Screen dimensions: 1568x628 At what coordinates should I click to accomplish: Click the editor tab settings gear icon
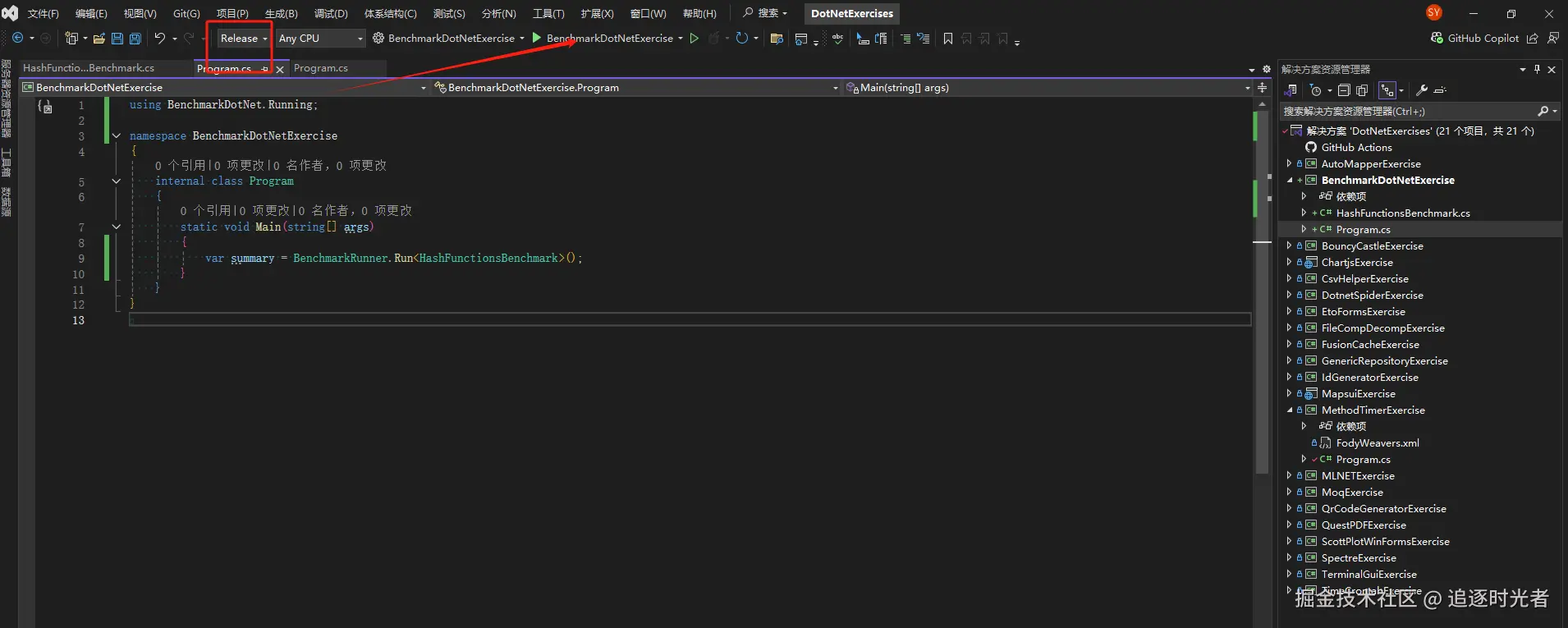[1266, 70]
